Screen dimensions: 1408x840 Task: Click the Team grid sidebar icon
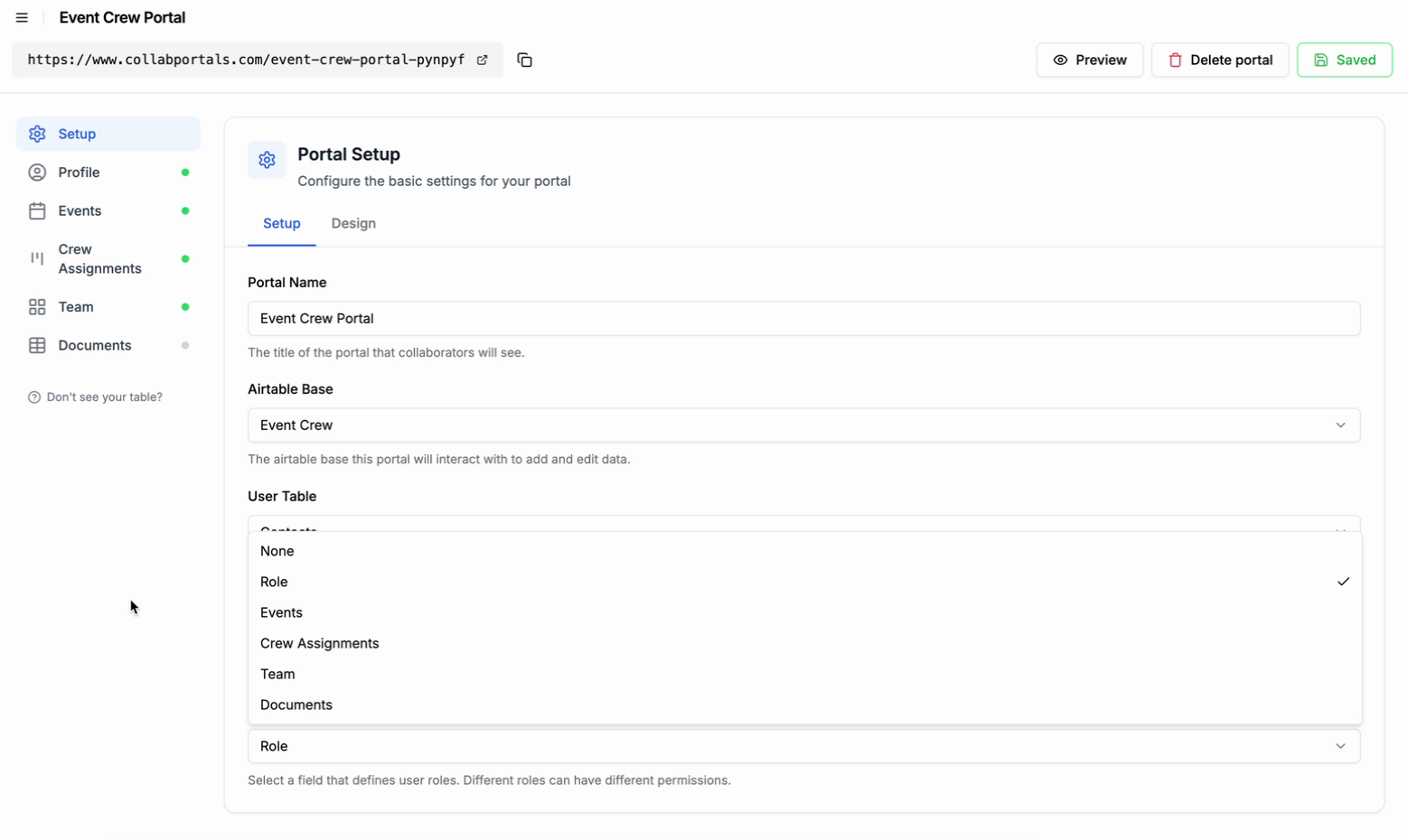[x=37, y=307]
